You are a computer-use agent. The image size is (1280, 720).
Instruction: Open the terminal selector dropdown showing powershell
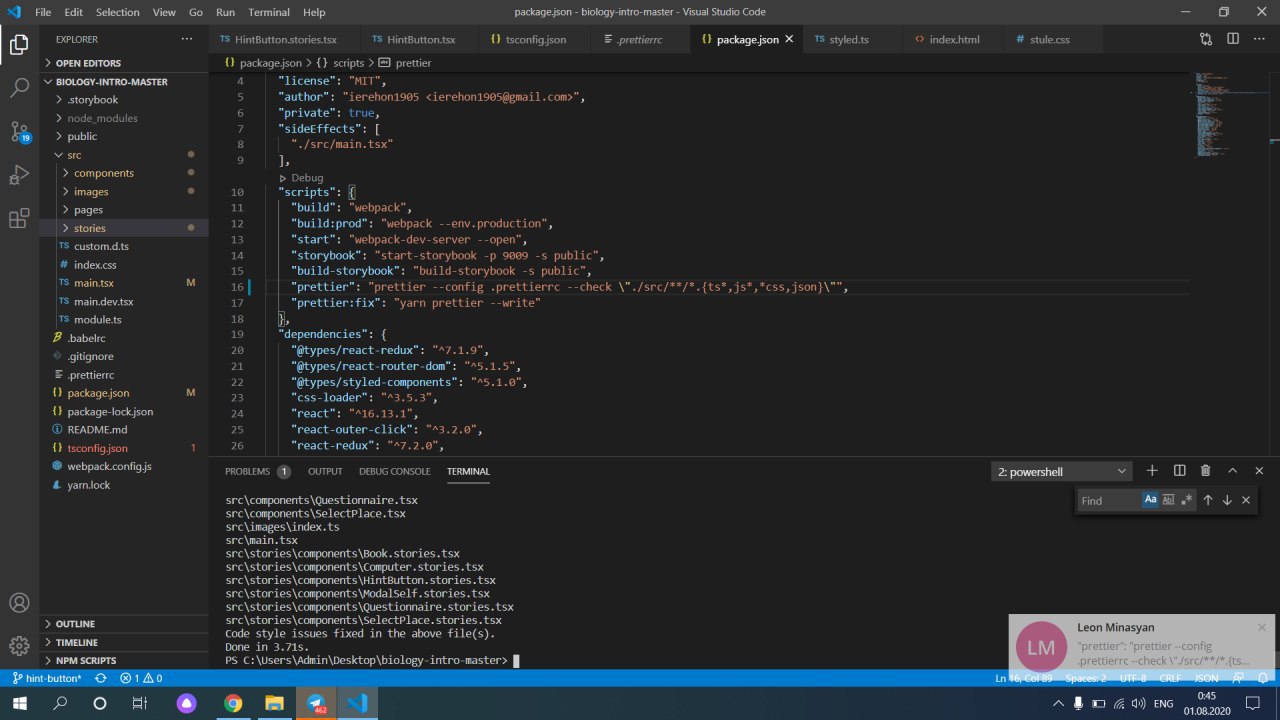tap(1062, 471)
